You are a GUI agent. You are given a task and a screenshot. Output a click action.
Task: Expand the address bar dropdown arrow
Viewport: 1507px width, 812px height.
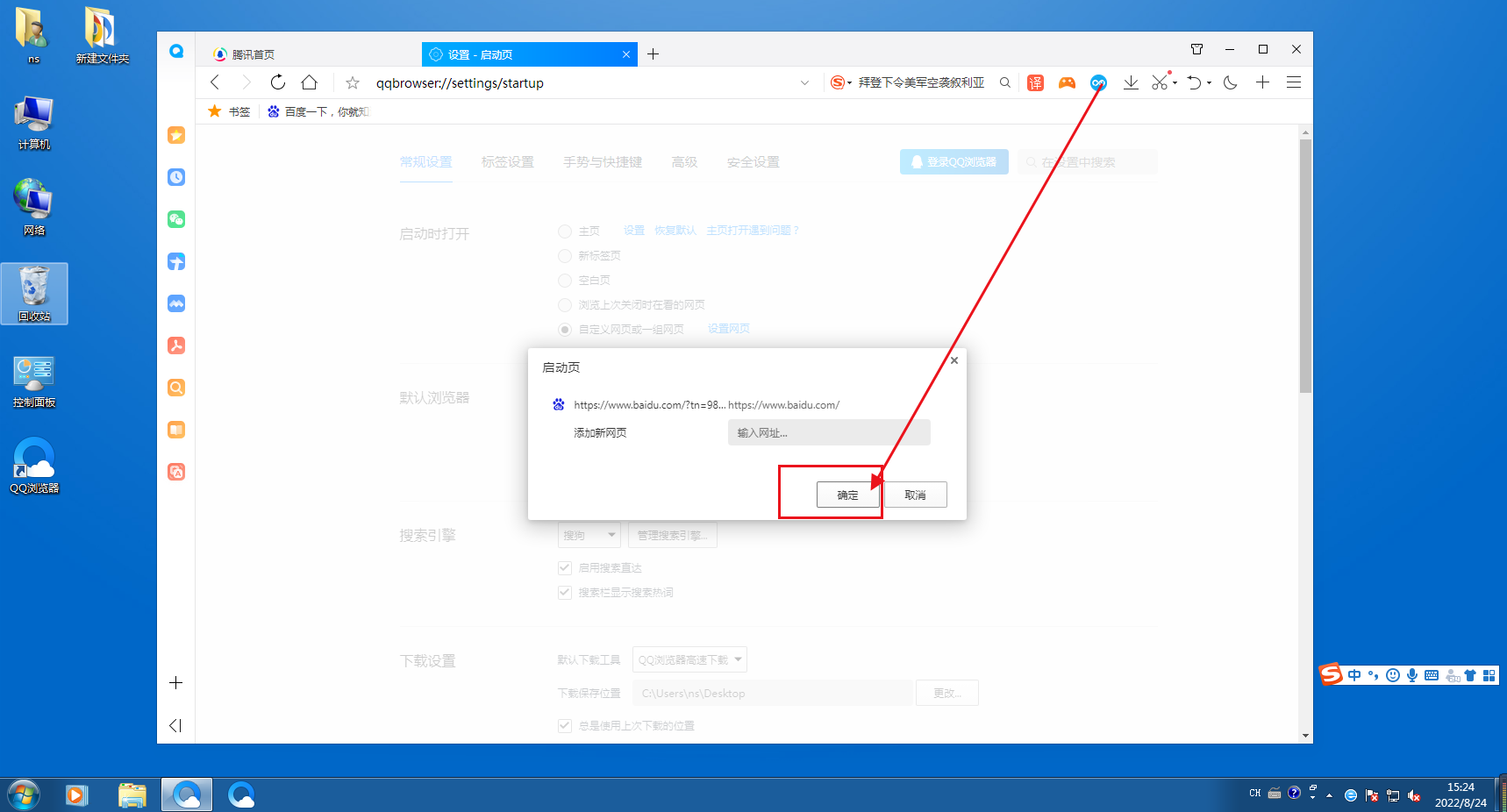click(804, 82)
